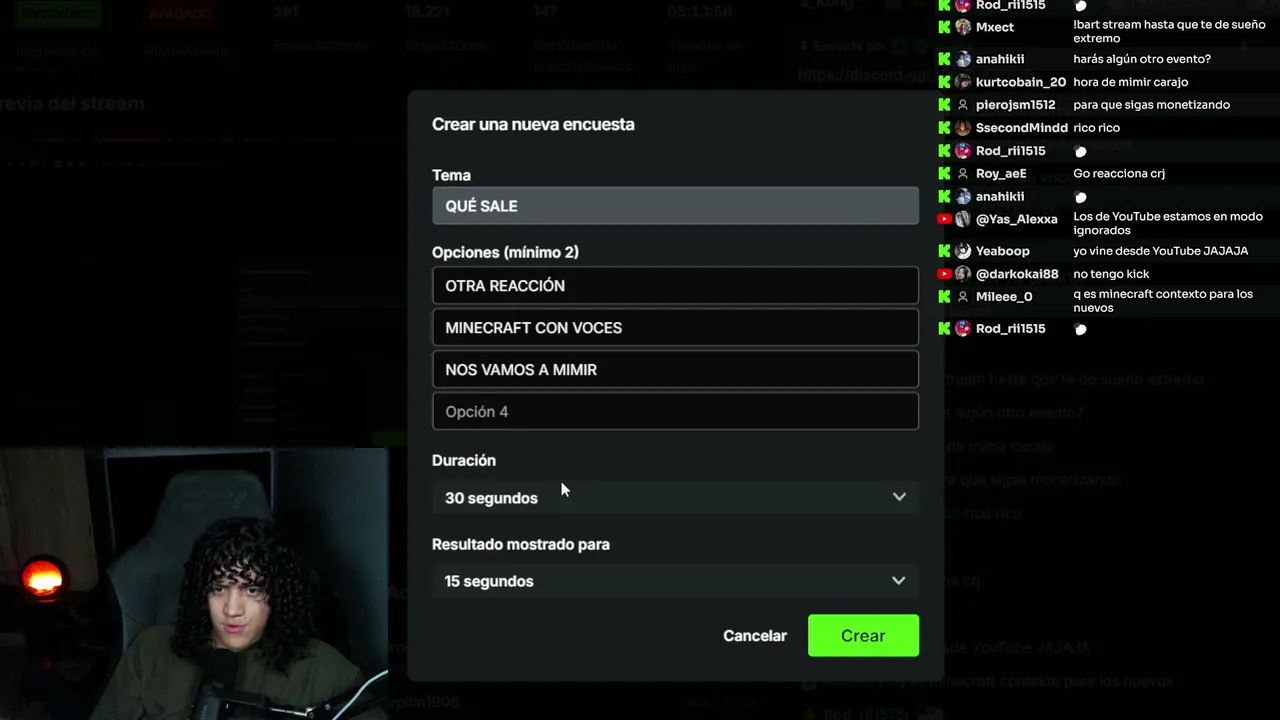Click the message "Los de YouTube estamos en modo ignorados"
Viewport: 1280px width, 720px height.
coord(1168,223)
